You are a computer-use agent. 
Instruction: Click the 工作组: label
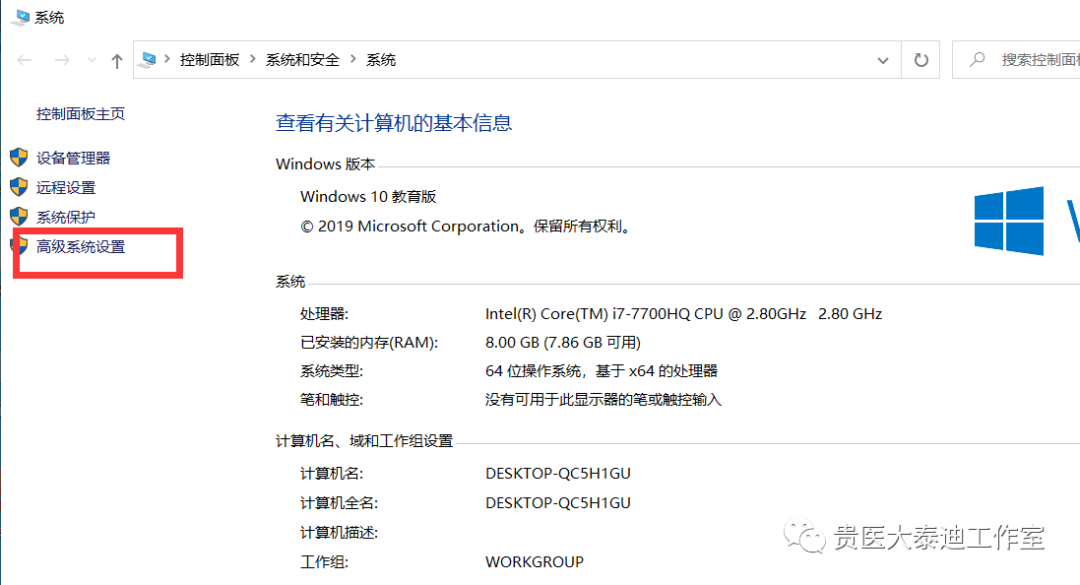[x=324, y=562]
